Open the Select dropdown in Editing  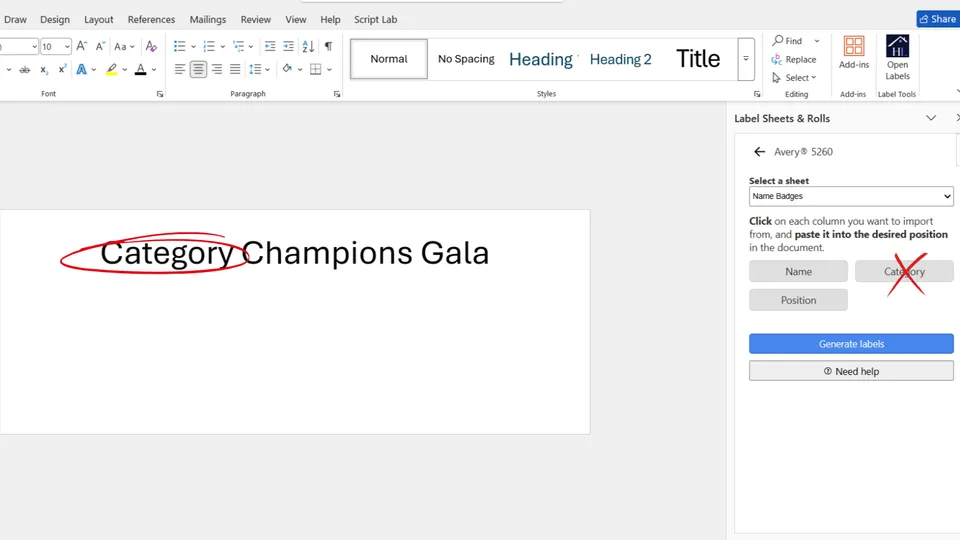tap(795, 78)
